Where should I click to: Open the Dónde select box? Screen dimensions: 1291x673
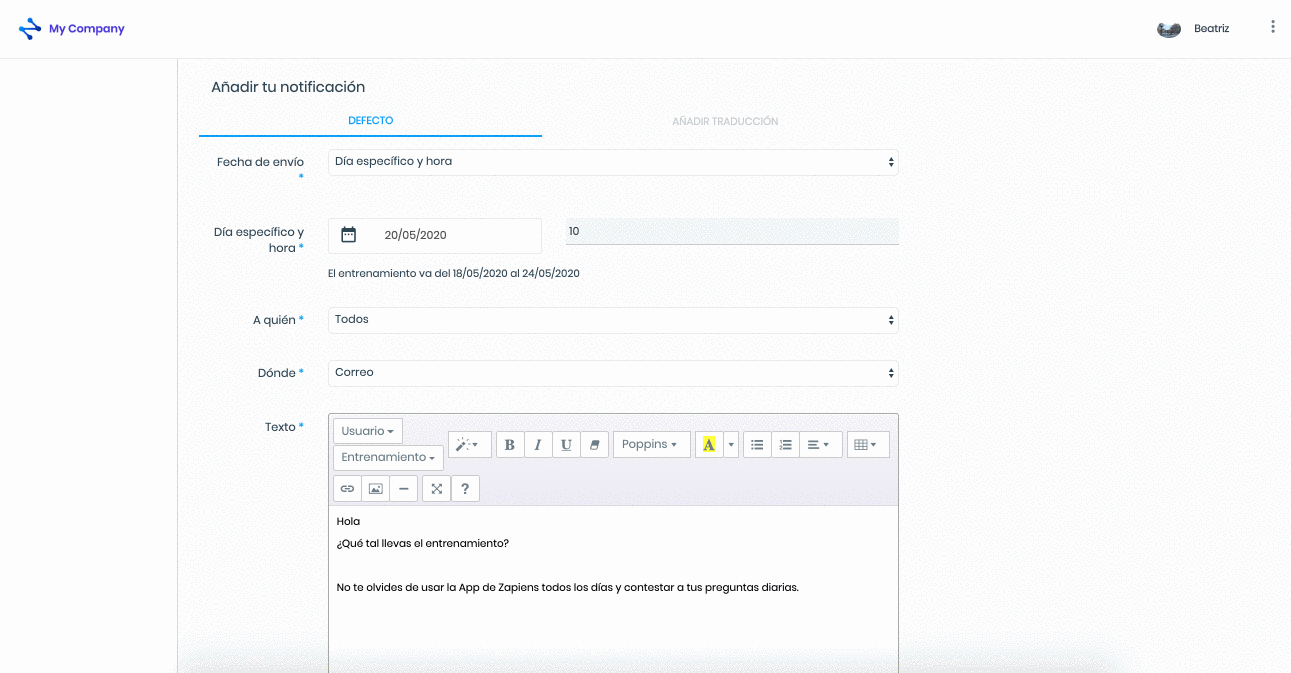(613, 373)
